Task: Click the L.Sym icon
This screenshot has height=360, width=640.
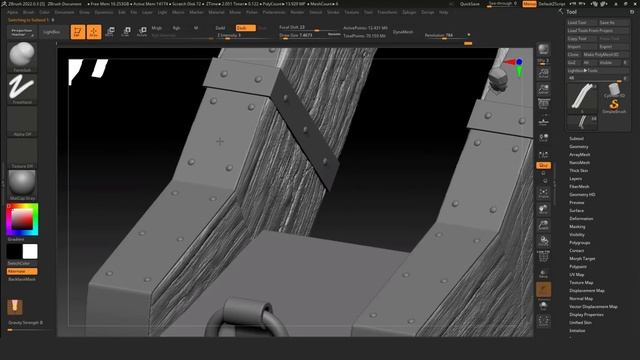Action: 543,155
